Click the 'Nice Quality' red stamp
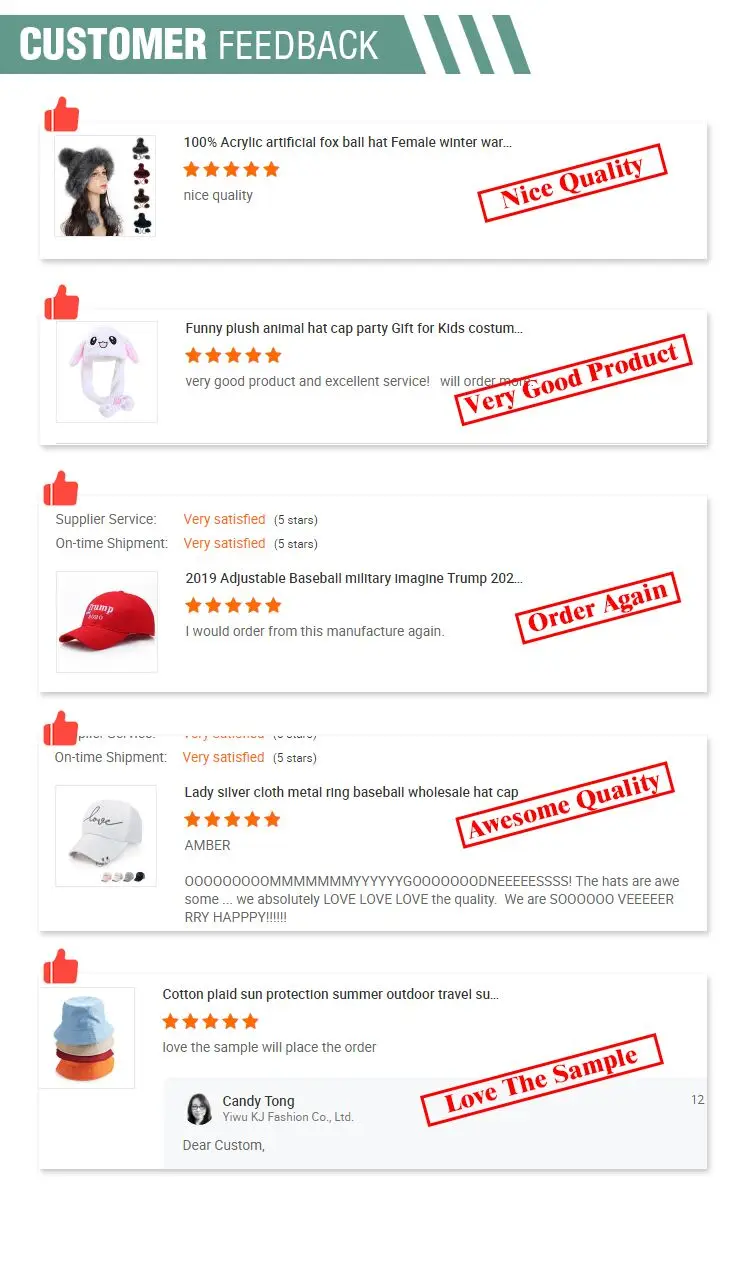This screenshot has width=750, height=1277. click(x=572, y=183)
